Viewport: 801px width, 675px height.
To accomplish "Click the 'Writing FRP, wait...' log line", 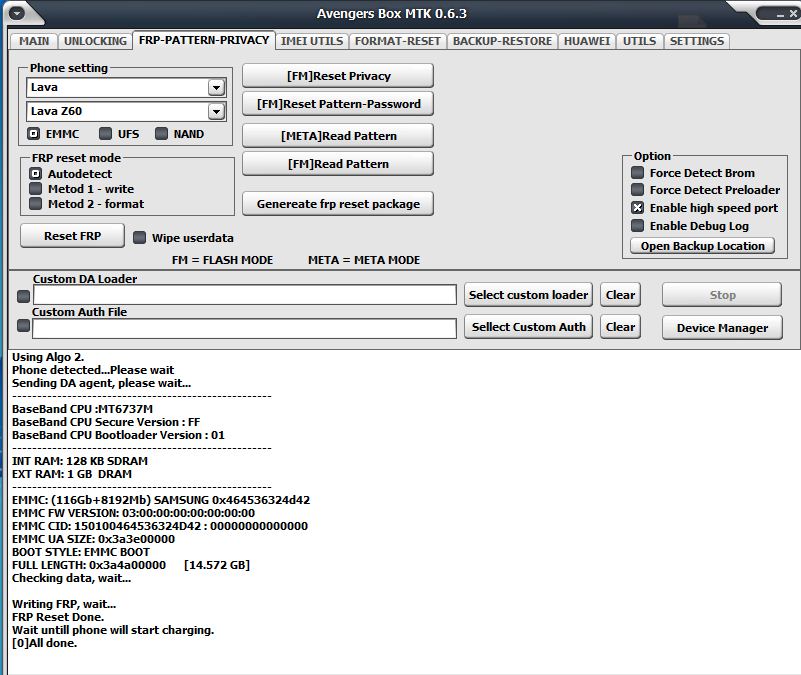I will pos(64,604).
